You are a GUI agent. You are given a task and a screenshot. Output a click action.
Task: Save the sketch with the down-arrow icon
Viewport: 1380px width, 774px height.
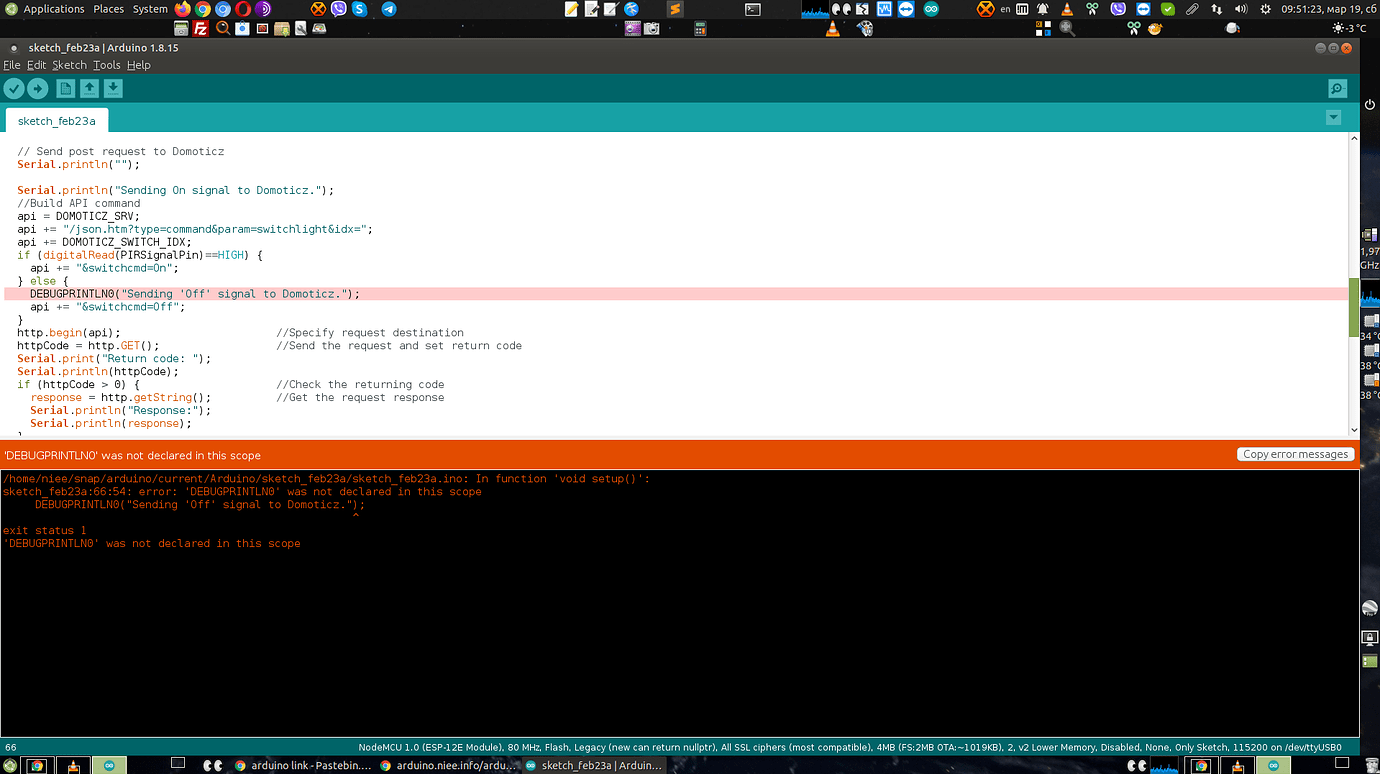113,88
